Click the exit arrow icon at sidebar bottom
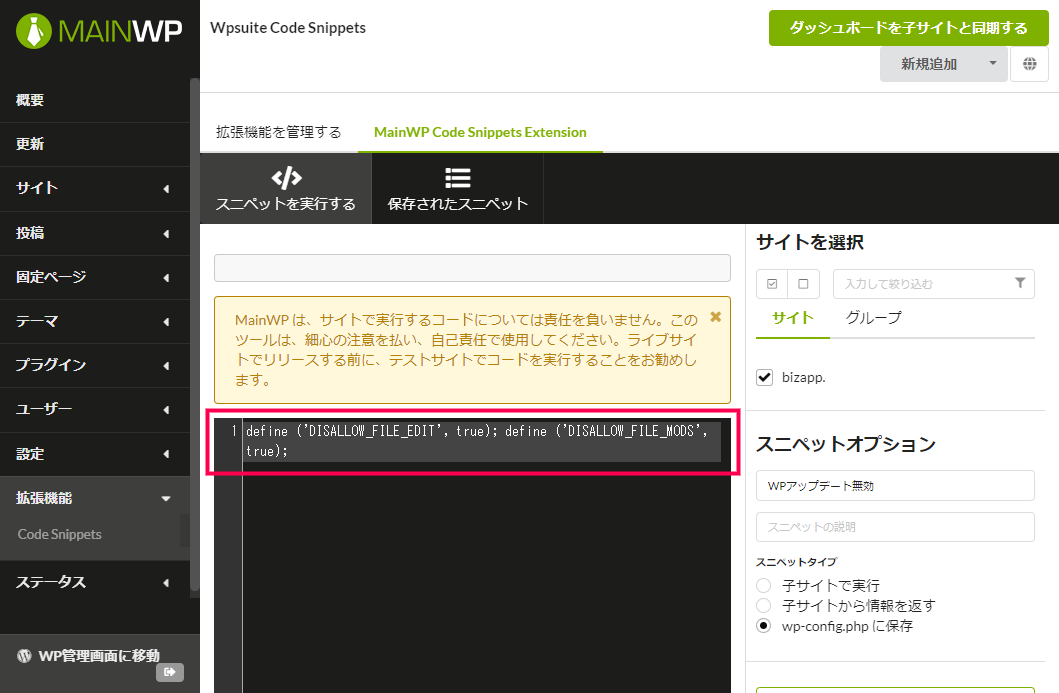The height and width of the screenshot is (693, 1059). coord(170,671)
